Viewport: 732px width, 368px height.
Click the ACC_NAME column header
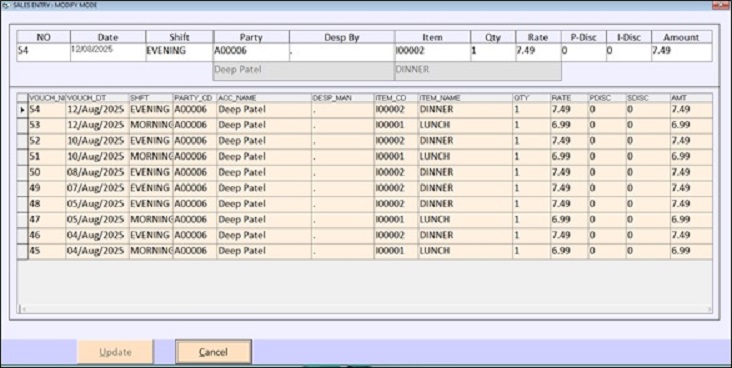pos(264,98)
